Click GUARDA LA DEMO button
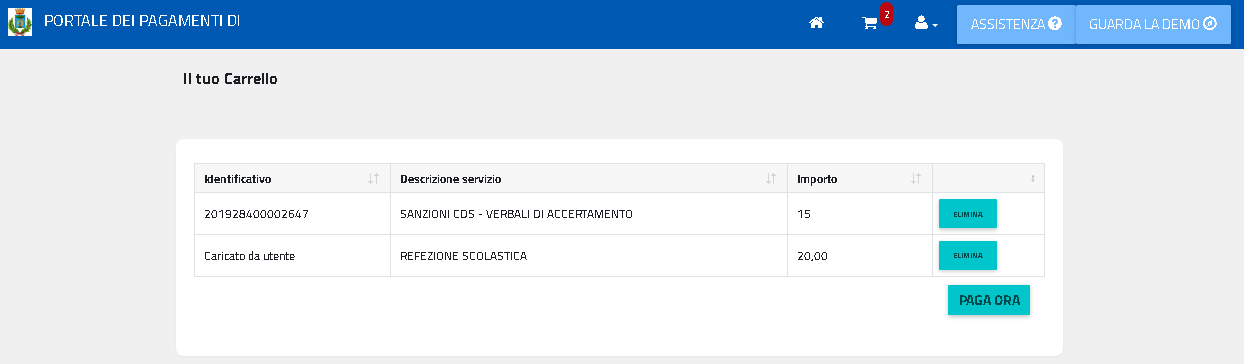This screenshot has width=1244, height=364. [x=1139, y=24]
